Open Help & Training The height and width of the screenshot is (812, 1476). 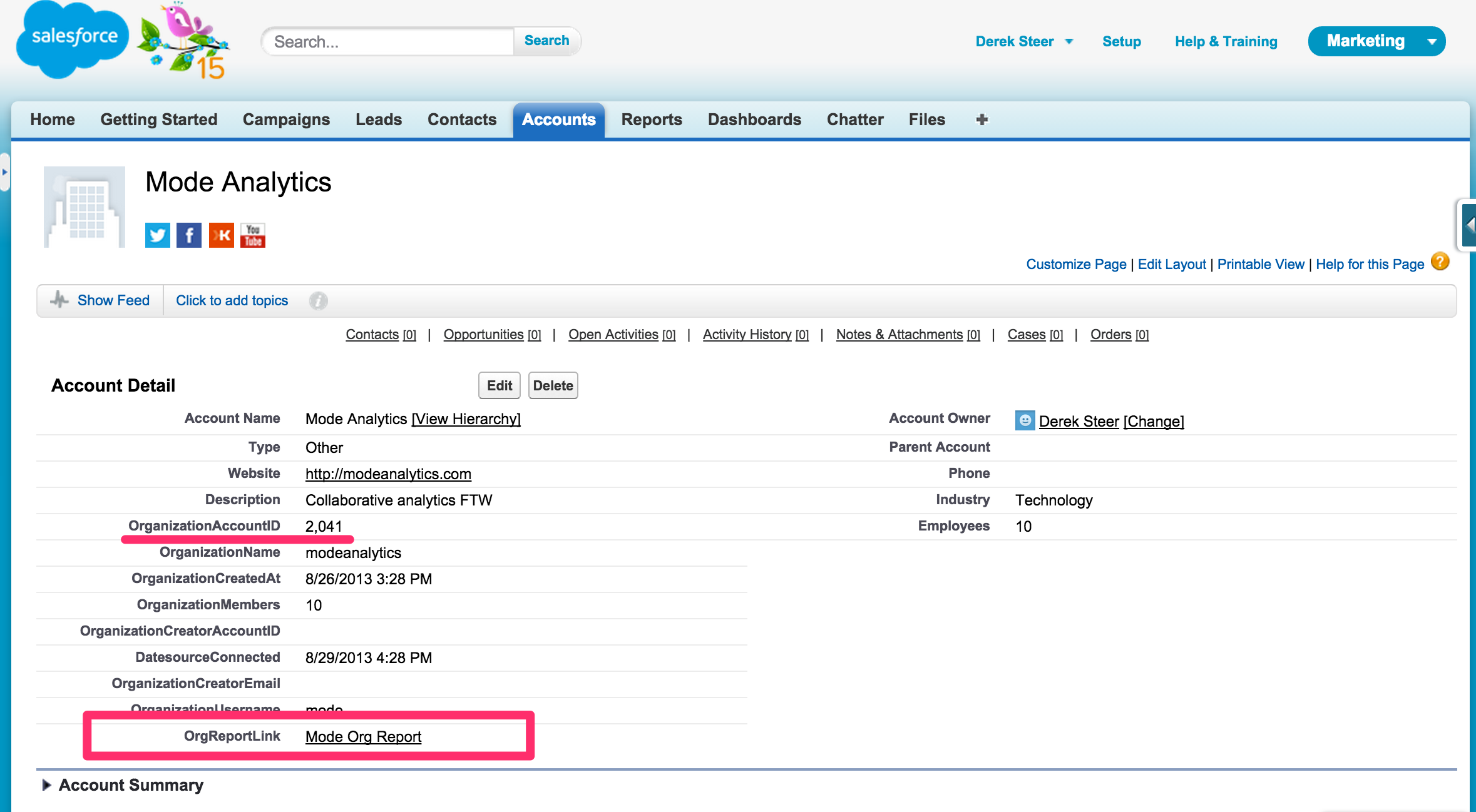(x=1226, y=41)
